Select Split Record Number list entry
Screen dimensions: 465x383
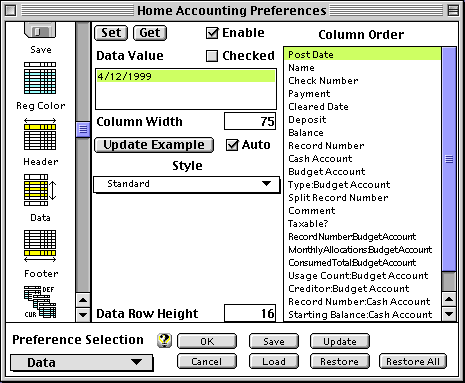pos(363,198)
